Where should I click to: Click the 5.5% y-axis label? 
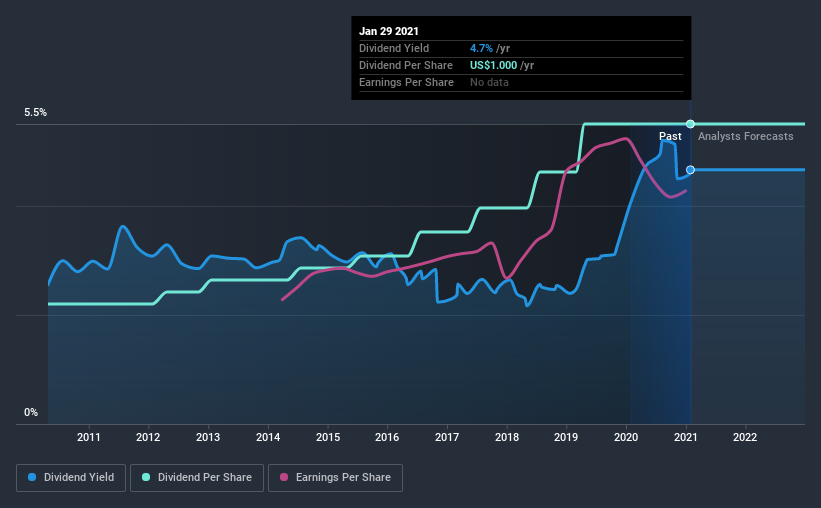pyautogui.click(x=35, y=113)
